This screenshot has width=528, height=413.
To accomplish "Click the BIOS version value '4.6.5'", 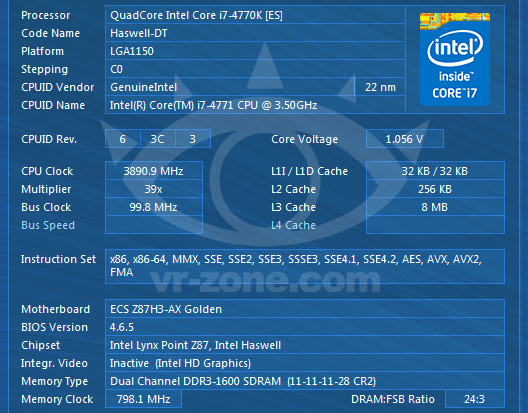I will [x=122, y=327].
